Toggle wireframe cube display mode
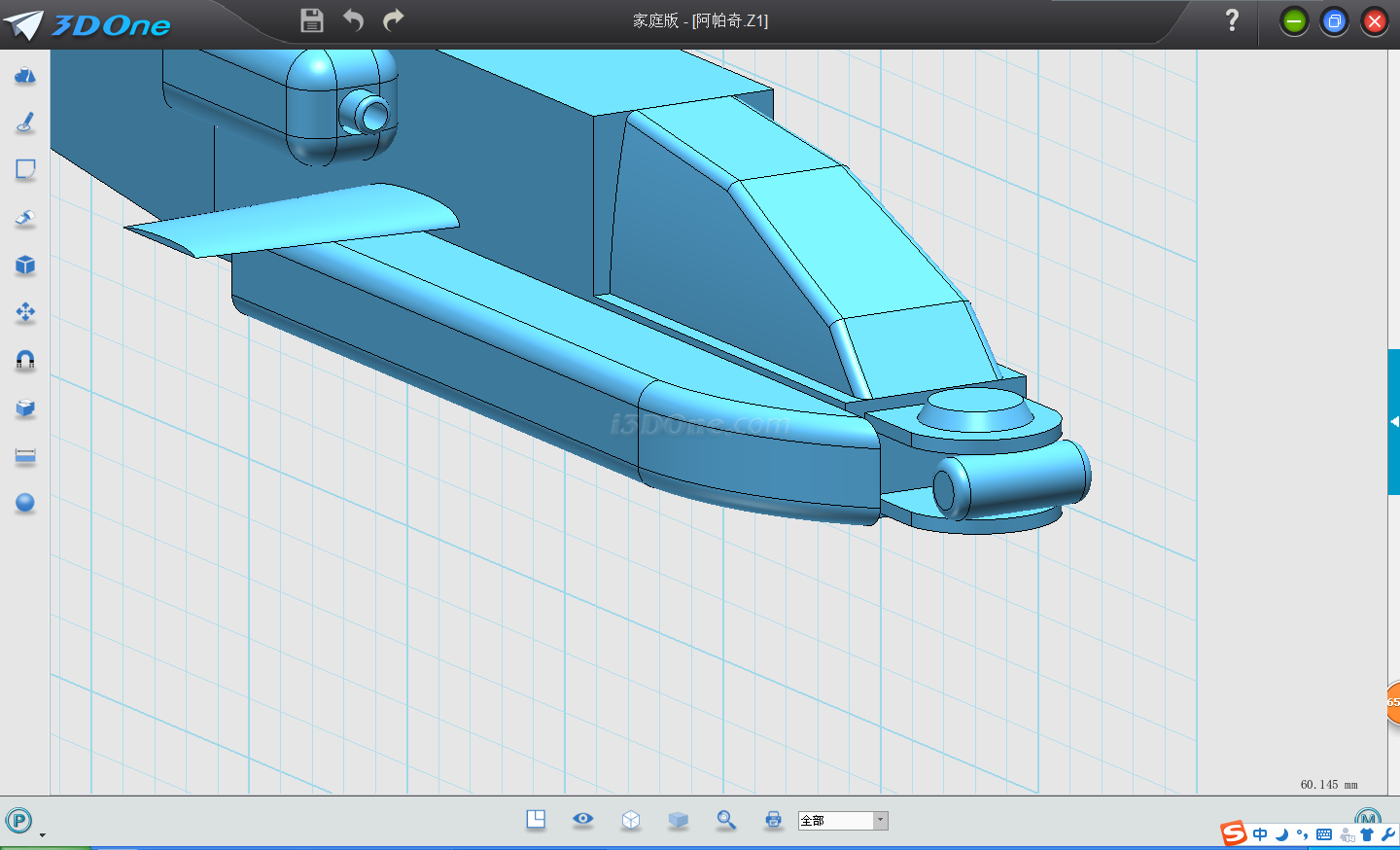This screenshot has width=1400, height=850. [631, 820]
